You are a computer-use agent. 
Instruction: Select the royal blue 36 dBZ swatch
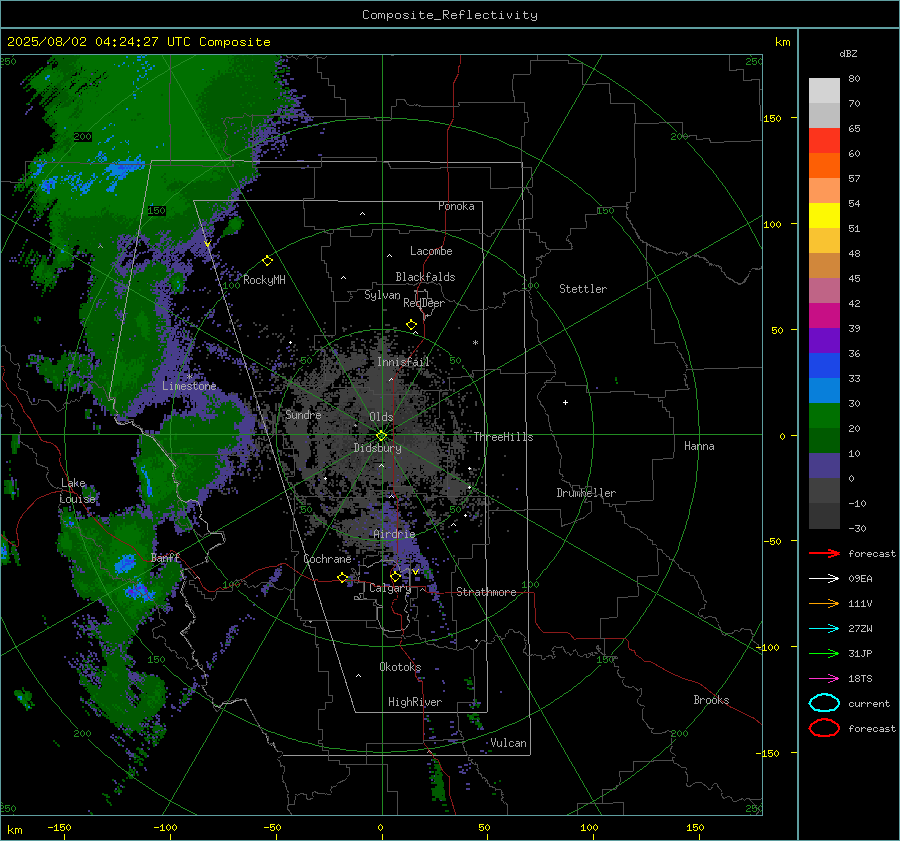824,365
